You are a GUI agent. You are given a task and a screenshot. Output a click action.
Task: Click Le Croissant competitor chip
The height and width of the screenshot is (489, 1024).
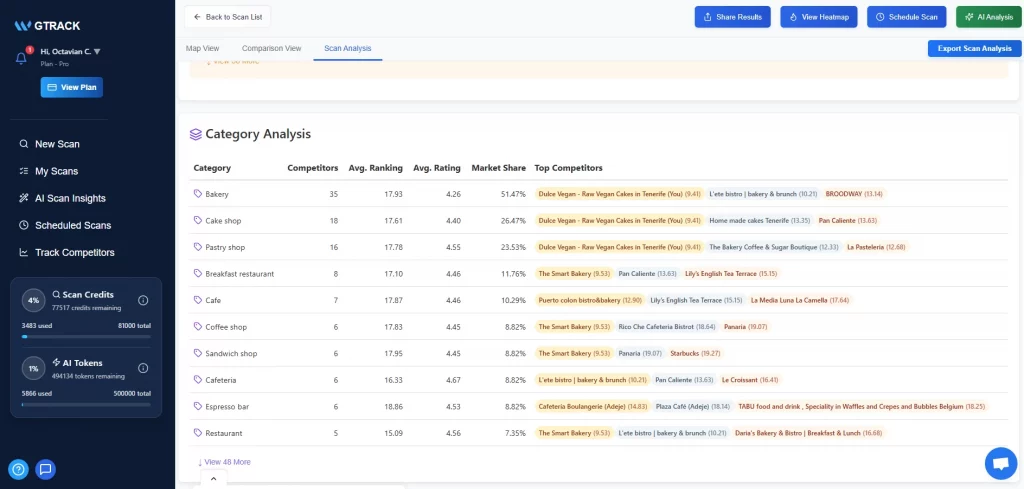(750, 380)
